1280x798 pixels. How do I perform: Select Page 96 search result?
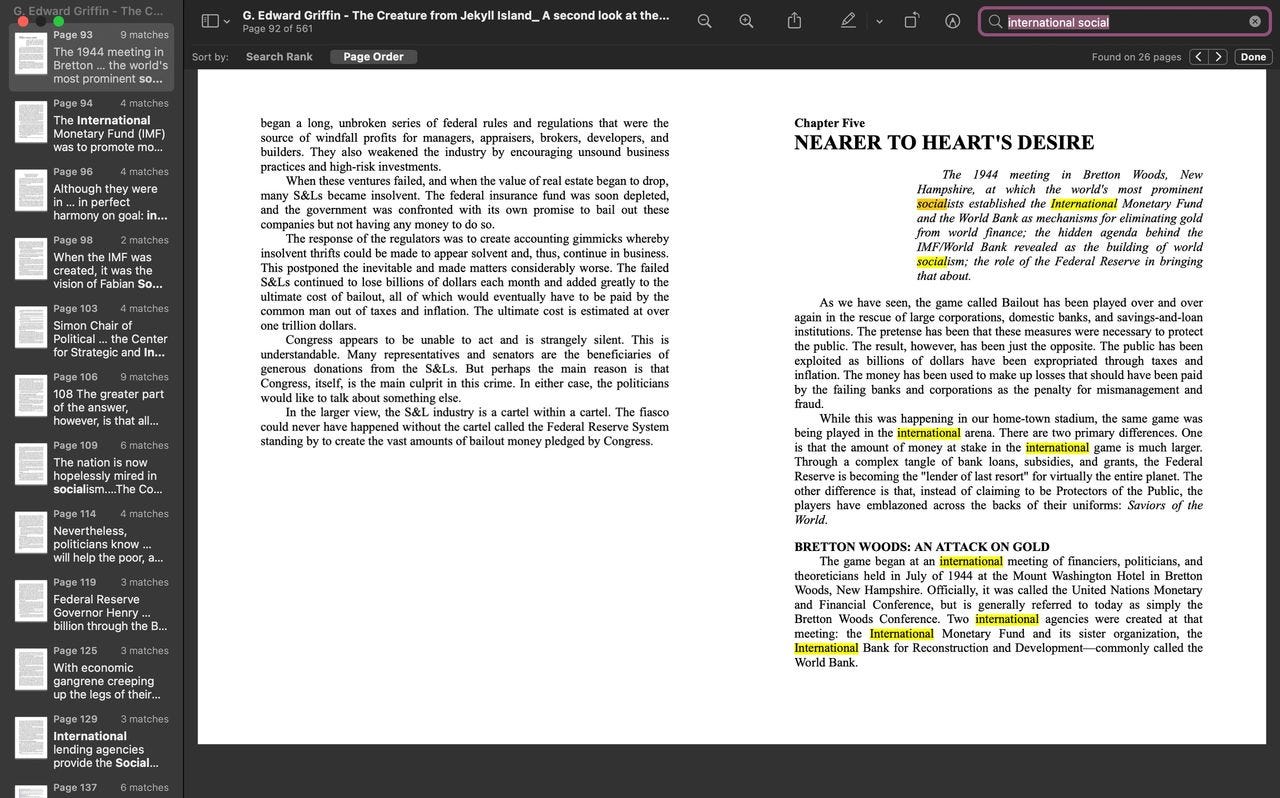[92, 194]
